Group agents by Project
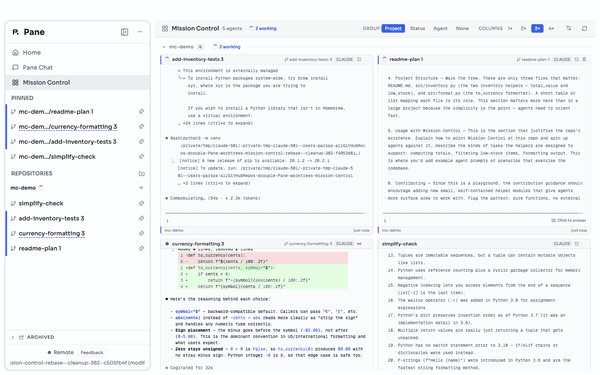 [x=393, y=28]
